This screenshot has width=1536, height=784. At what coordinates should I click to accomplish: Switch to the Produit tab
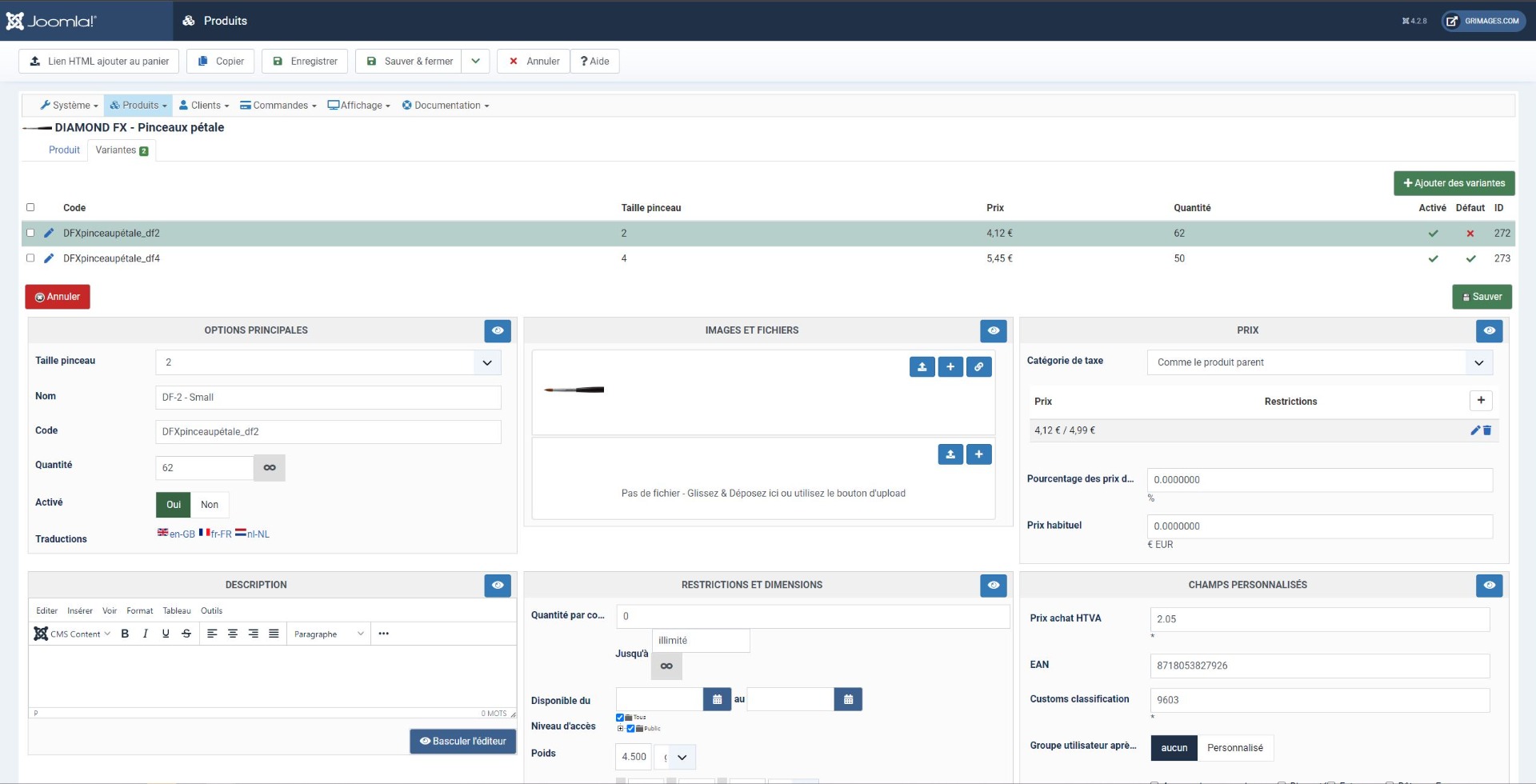[64, 150]
